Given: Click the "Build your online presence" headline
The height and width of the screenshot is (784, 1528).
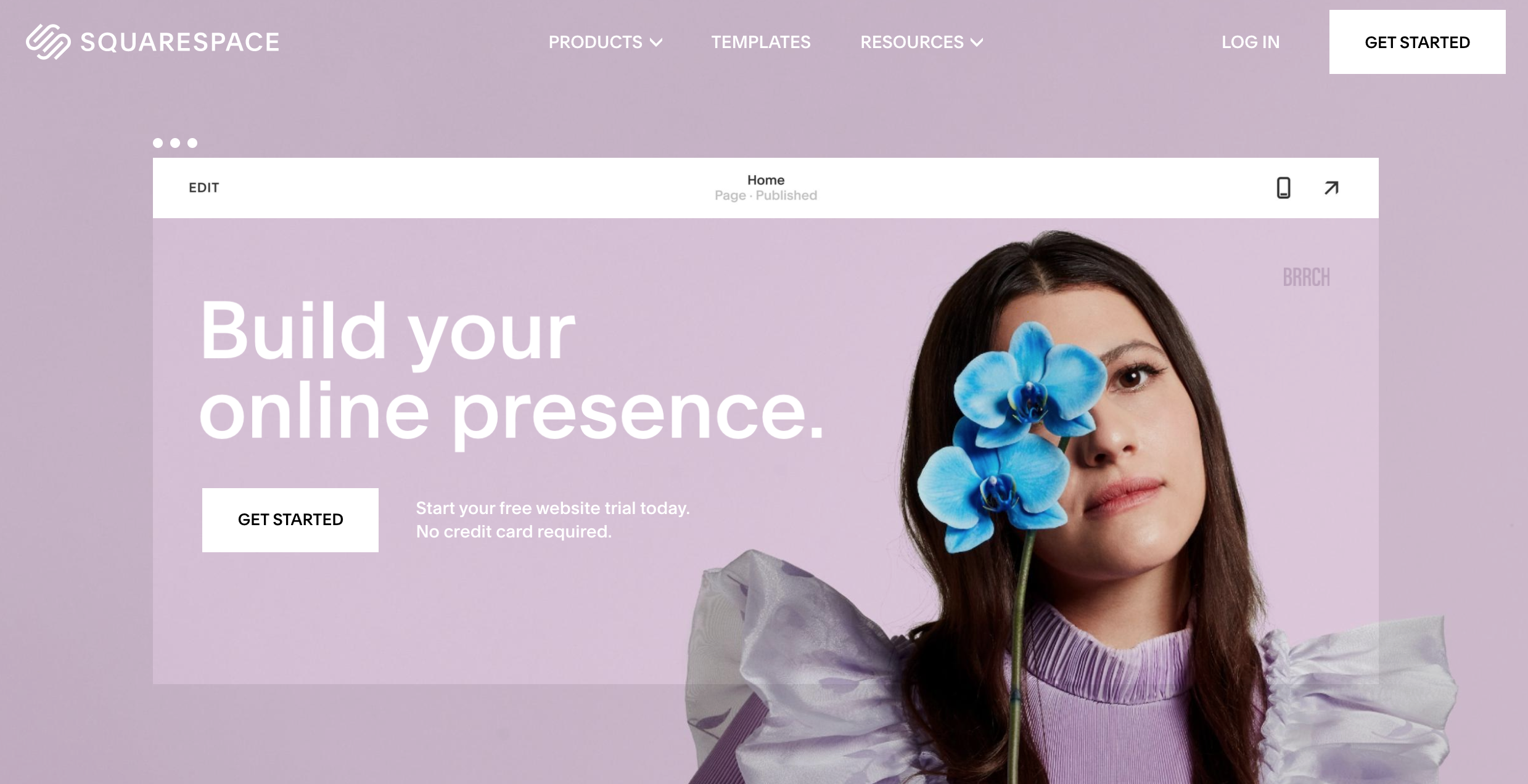Looking at the screenshot, I should tap(512, 373).
